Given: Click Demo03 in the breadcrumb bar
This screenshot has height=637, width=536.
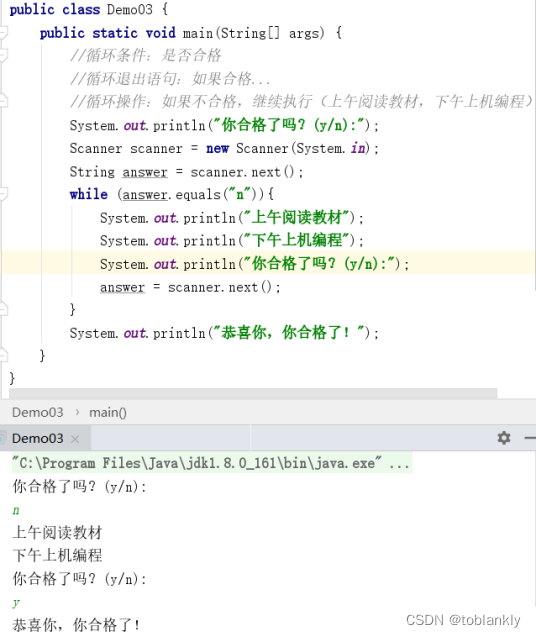Looking at the screenshot, I should [38, 412].
